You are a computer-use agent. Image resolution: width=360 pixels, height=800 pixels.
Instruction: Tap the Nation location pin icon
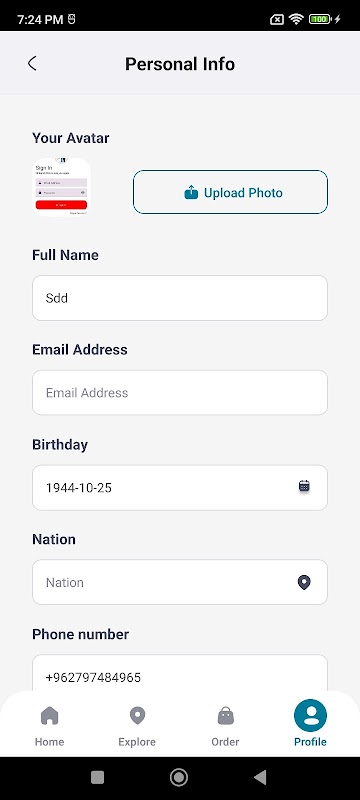click(x=304, y=582)
